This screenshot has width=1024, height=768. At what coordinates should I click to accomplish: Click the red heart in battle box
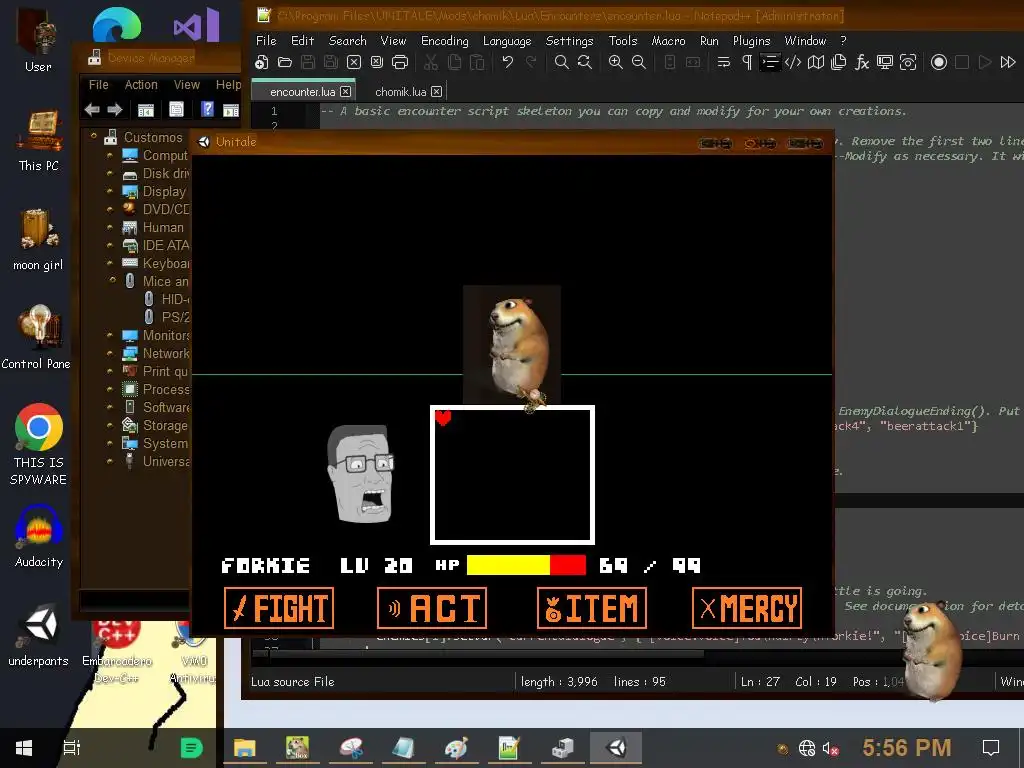(x=443, y=417)
